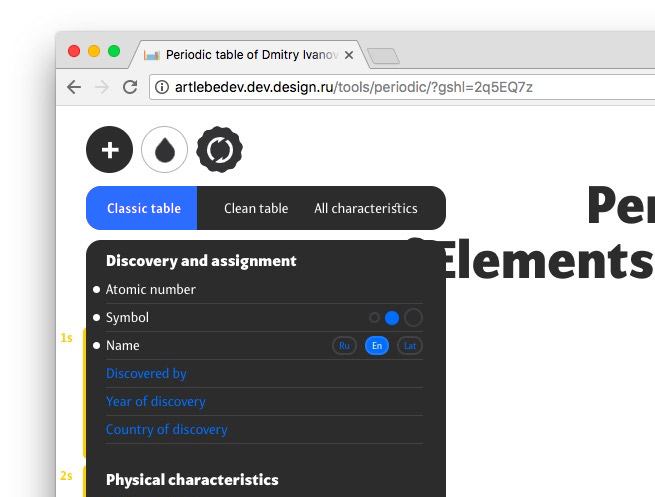Enable the Discovered by characteristic
This screenshot has height=497, width=655.
coord(146,374)
